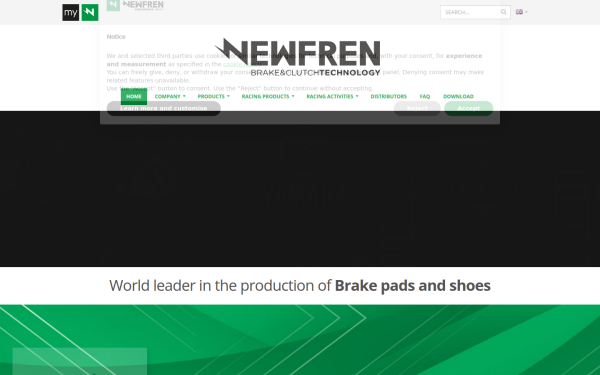600x375 pixels.
Task: Expand the Racing Products dropdown menu
Action: pos(268,96)
